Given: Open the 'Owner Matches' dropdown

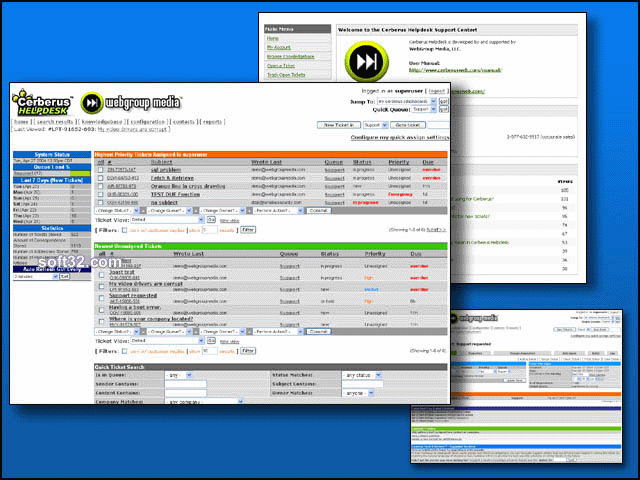Looking at the screenshot, I should click(358, 393).
